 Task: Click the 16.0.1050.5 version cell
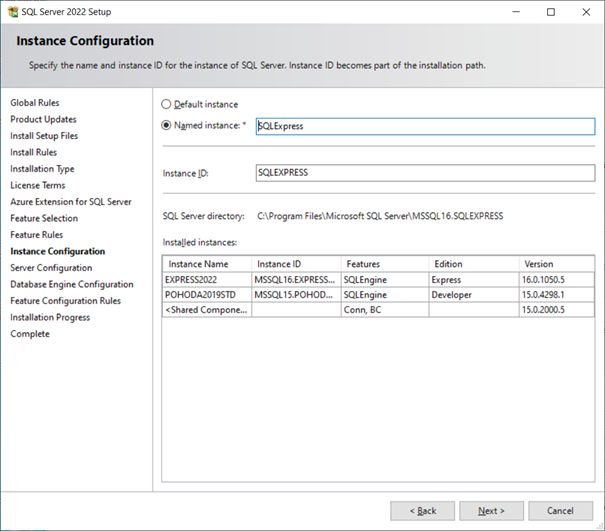[556, 280]
